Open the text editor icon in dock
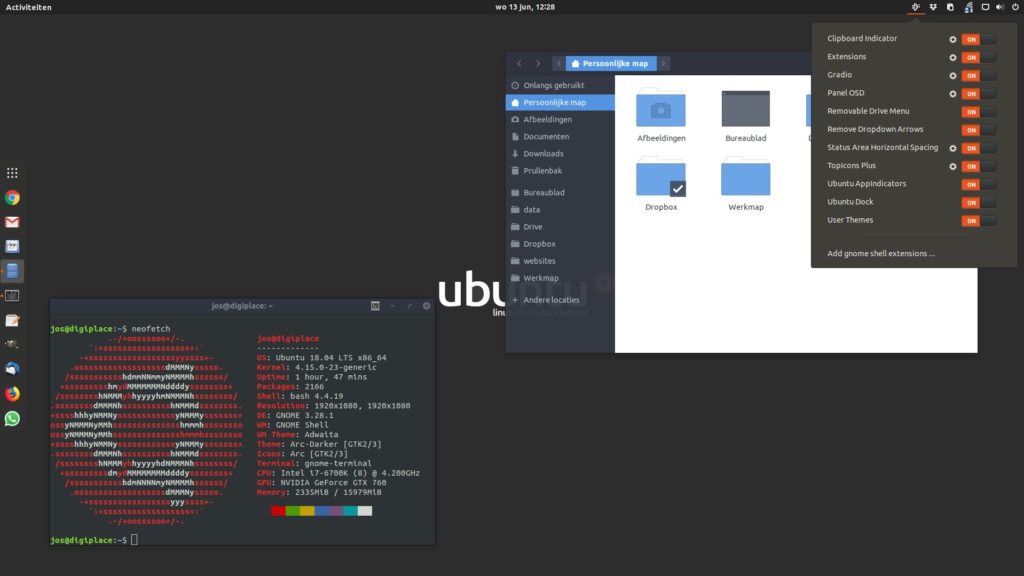Viewport: 1024px width, 576px height. point(12,320)
